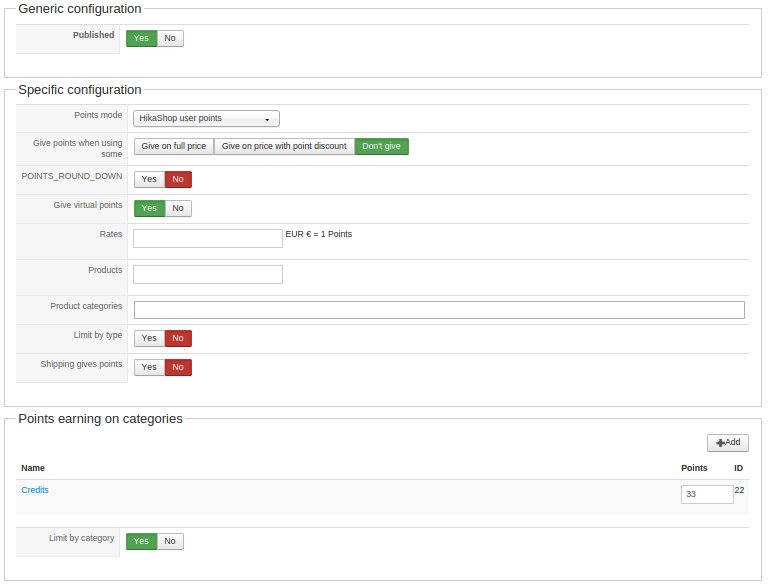Click the Add category button
The image size is (770, 585).
point(728,443)
